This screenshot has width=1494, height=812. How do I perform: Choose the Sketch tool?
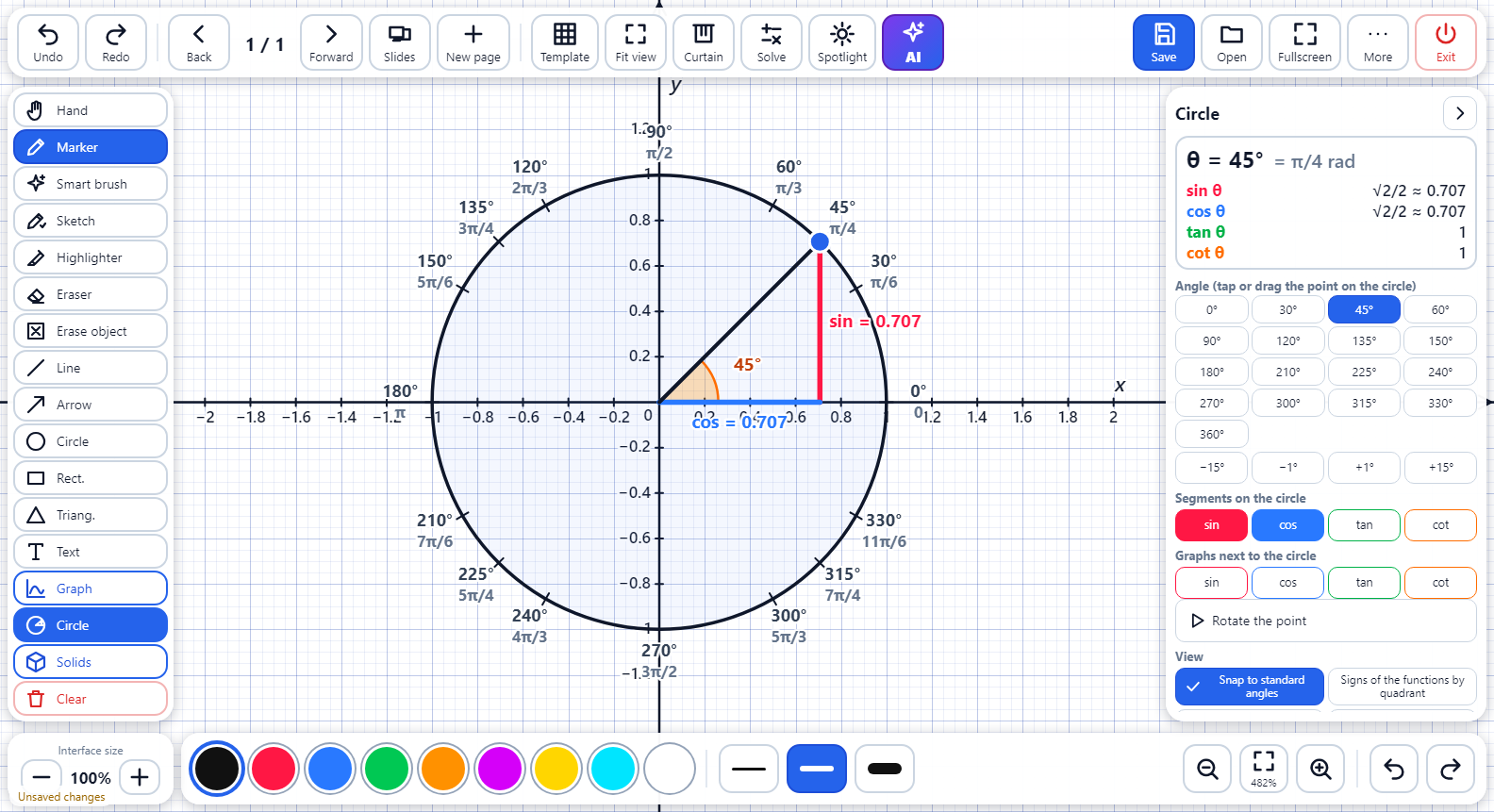[91, 221]
